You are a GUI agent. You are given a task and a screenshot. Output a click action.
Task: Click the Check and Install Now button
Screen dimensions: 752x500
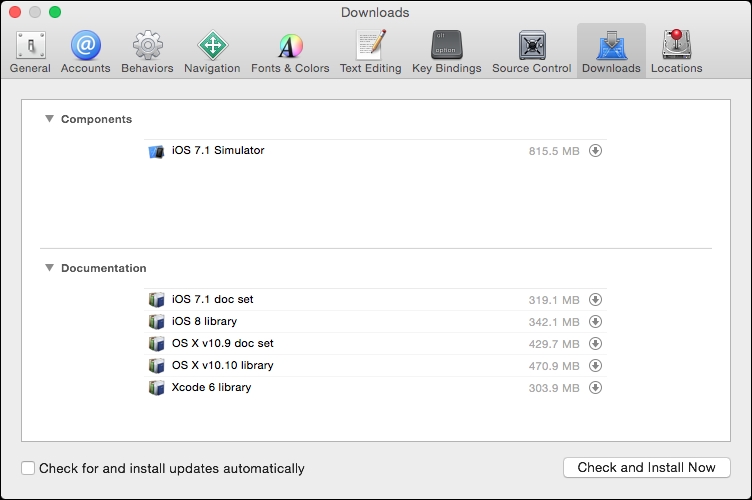coord(646,467)
